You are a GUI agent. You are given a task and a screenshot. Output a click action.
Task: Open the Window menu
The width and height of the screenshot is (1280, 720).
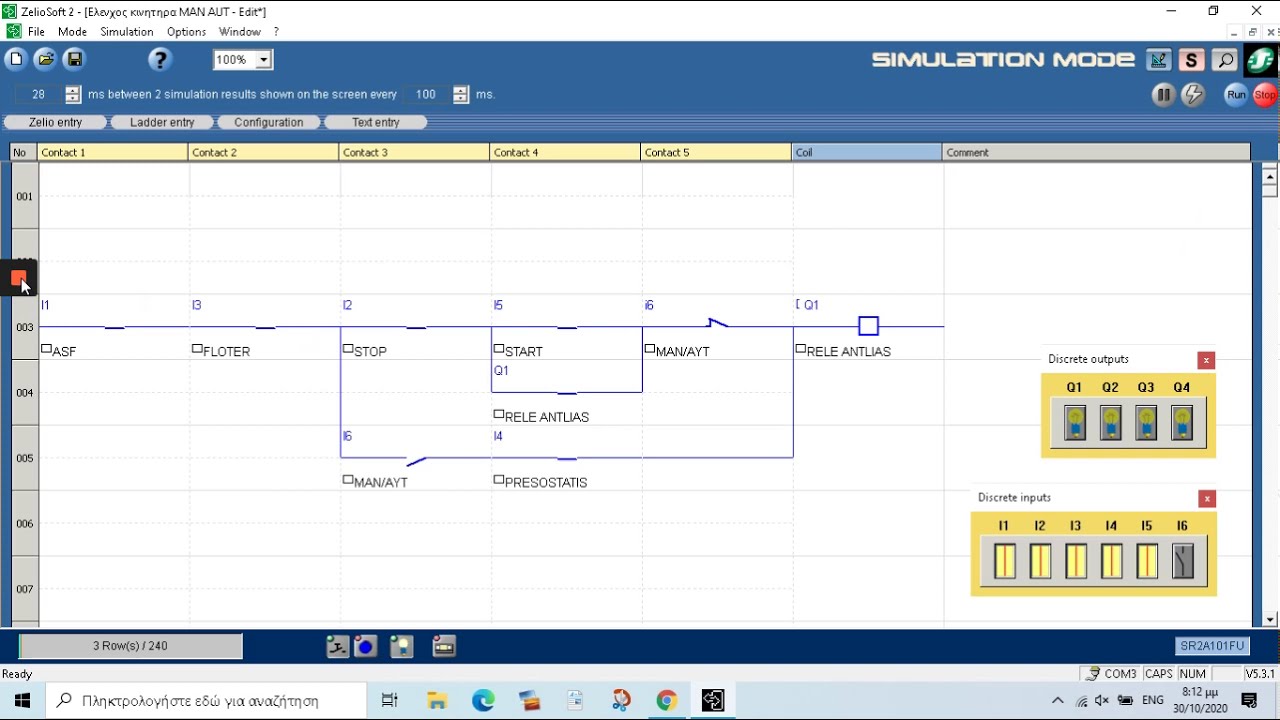click(240, 32)
